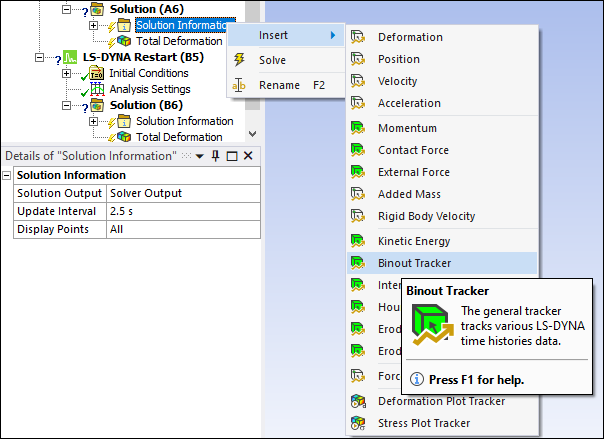Select Total Deformation under Solution (B6)
The width and height of the screenshot is (604, 439).
179,137
